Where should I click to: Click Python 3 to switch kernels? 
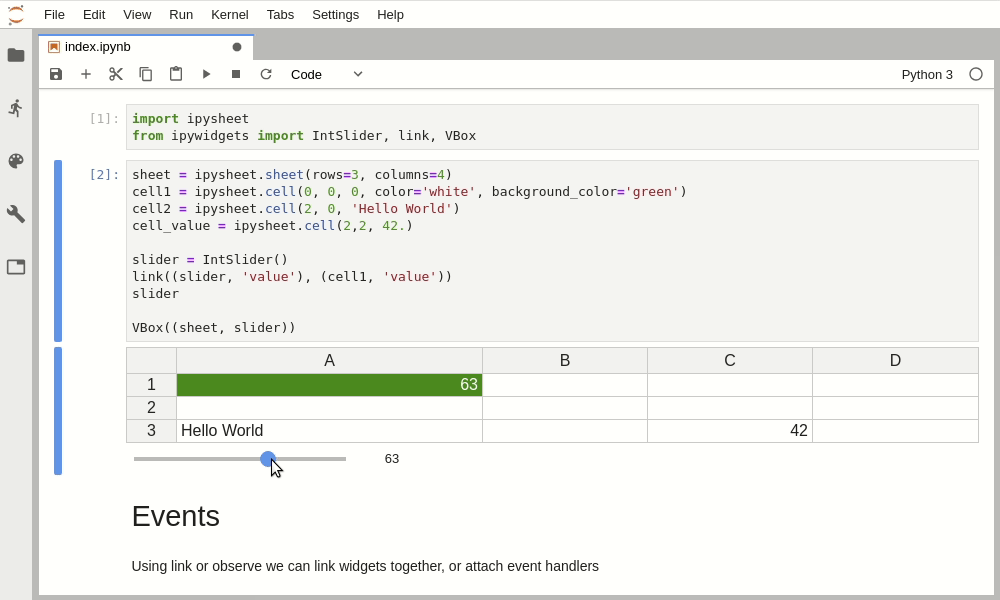tap(926, 74)
